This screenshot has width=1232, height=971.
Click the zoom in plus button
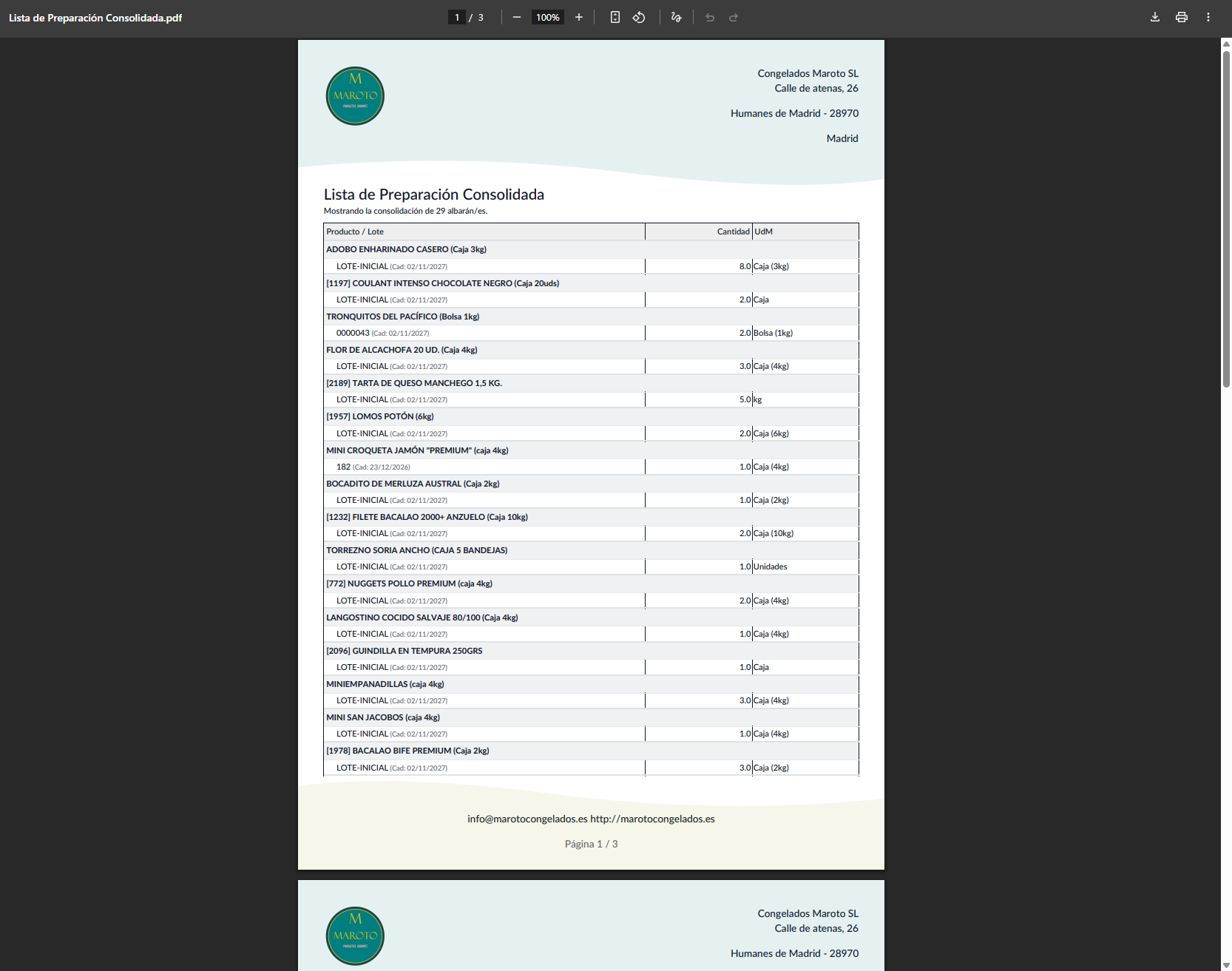pos(579,17)
